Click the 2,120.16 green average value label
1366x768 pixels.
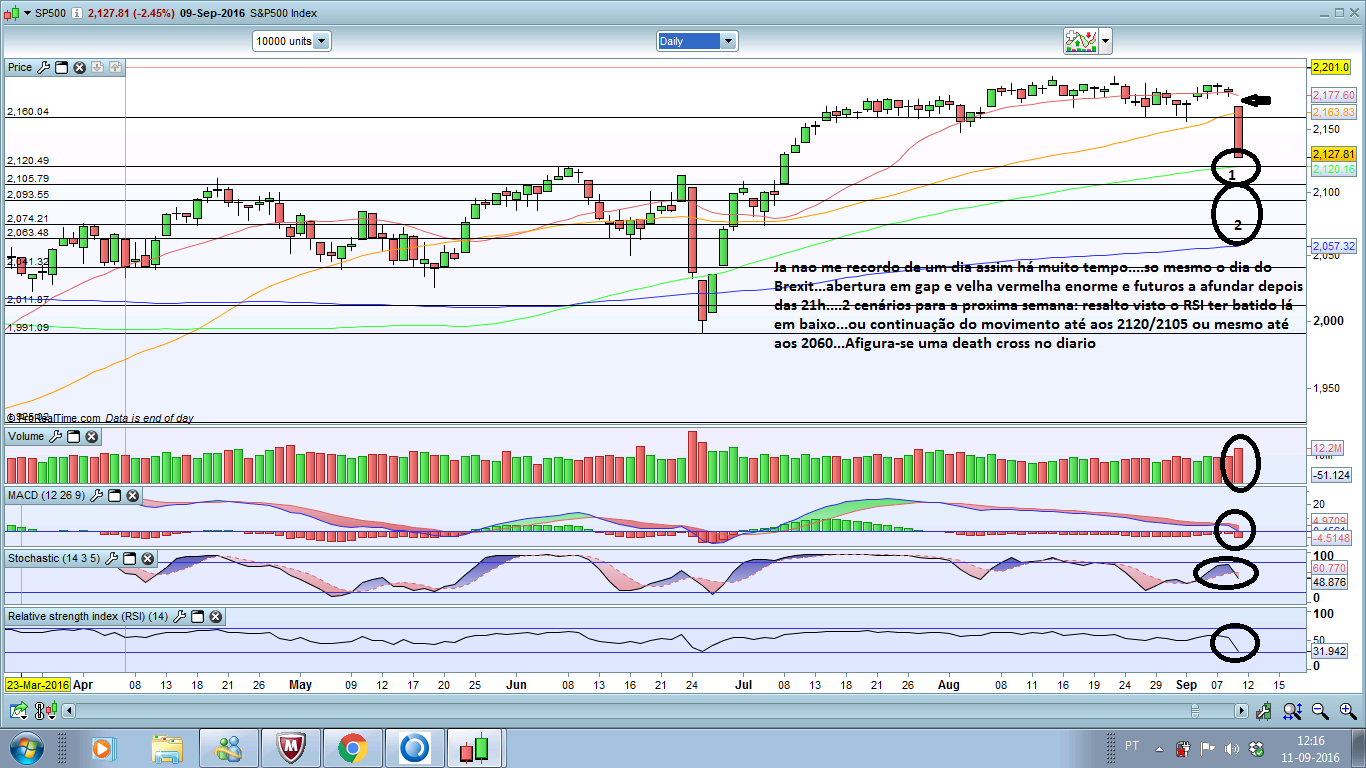(x=1333, y=169)
